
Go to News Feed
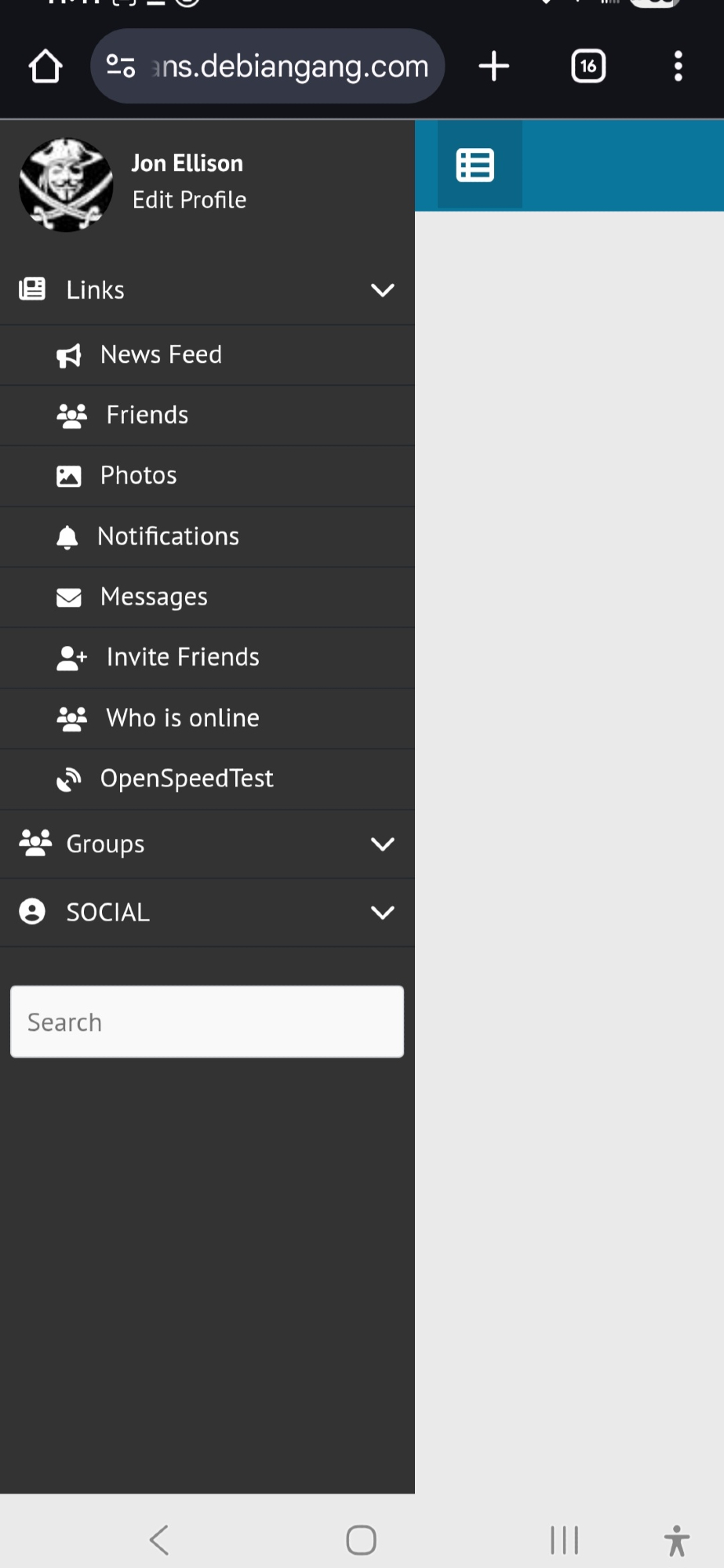pos(161,355)
